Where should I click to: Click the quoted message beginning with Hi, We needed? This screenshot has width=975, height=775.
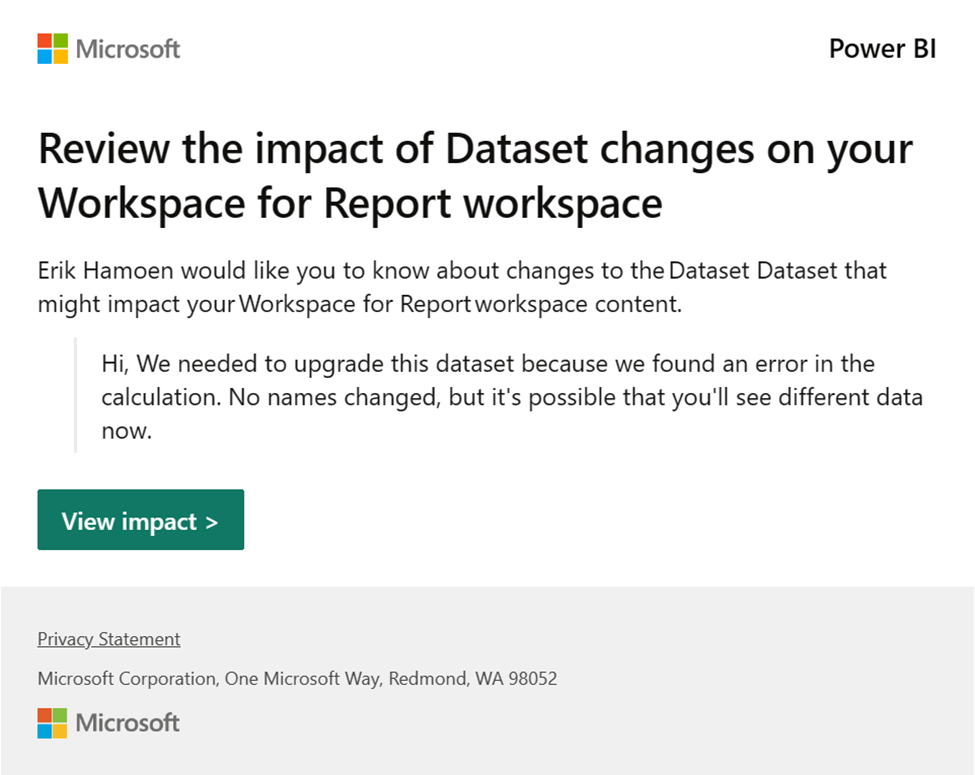click(x=511, y=397)
